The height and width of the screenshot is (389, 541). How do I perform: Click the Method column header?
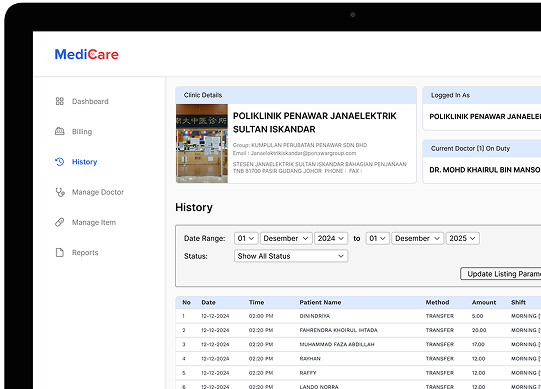pos(437,302)
